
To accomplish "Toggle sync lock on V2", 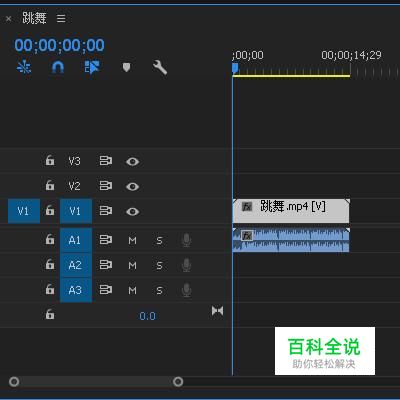I will (106, 186).
